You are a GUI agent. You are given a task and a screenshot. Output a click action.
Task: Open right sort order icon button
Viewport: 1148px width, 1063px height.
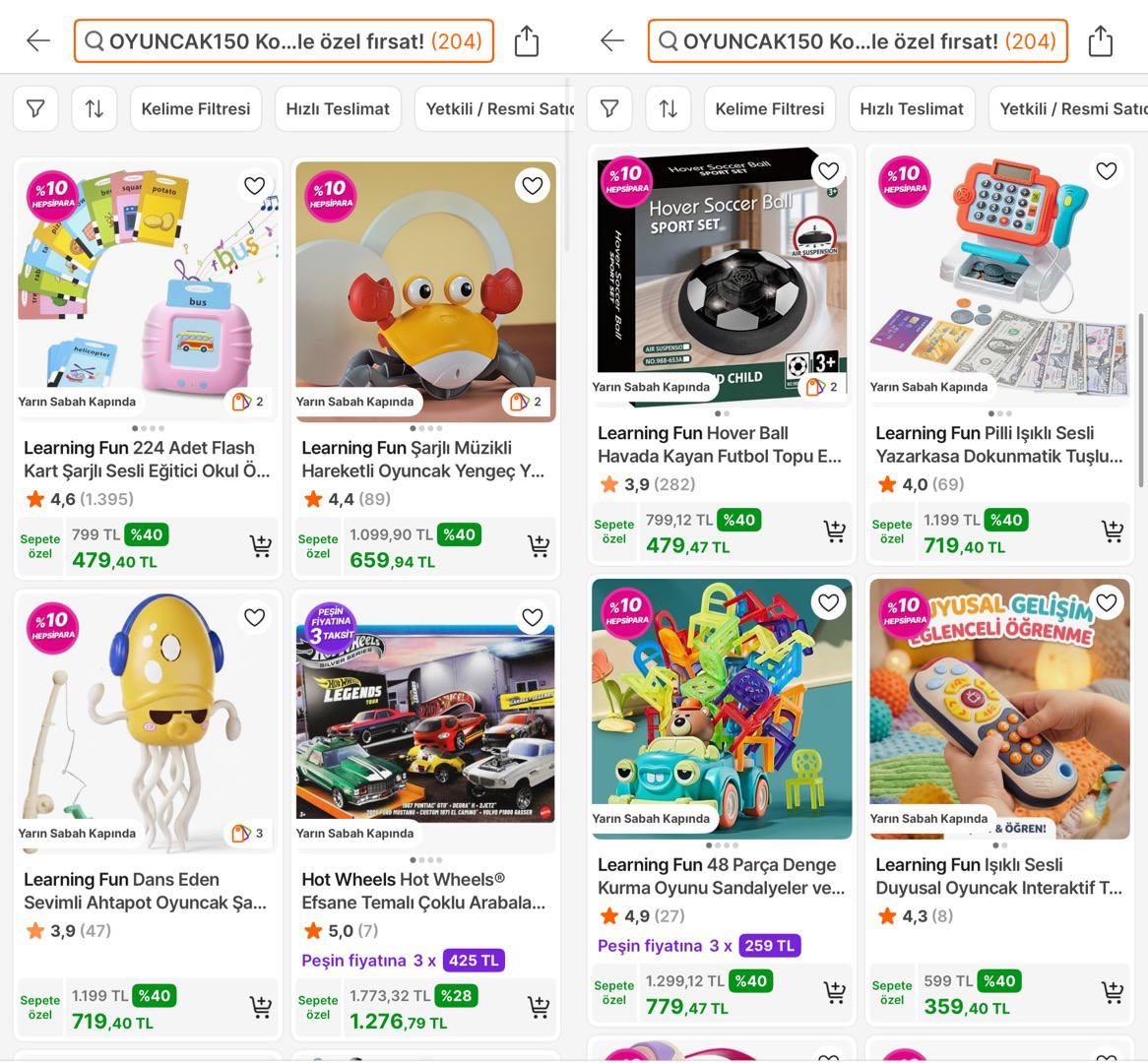(668, 109)
